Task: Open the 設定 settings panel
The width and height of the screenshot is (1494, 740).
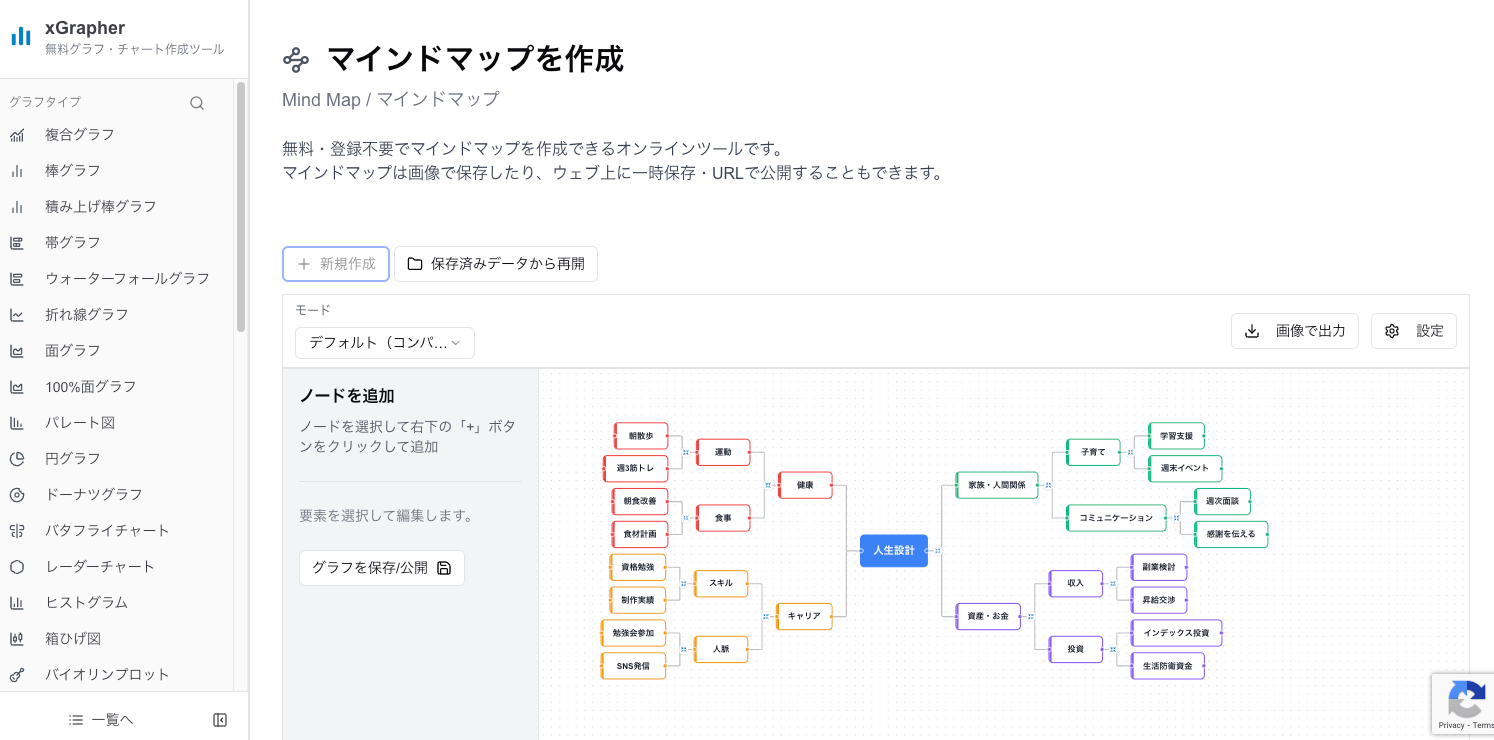Action: [x=1413, y=331]
